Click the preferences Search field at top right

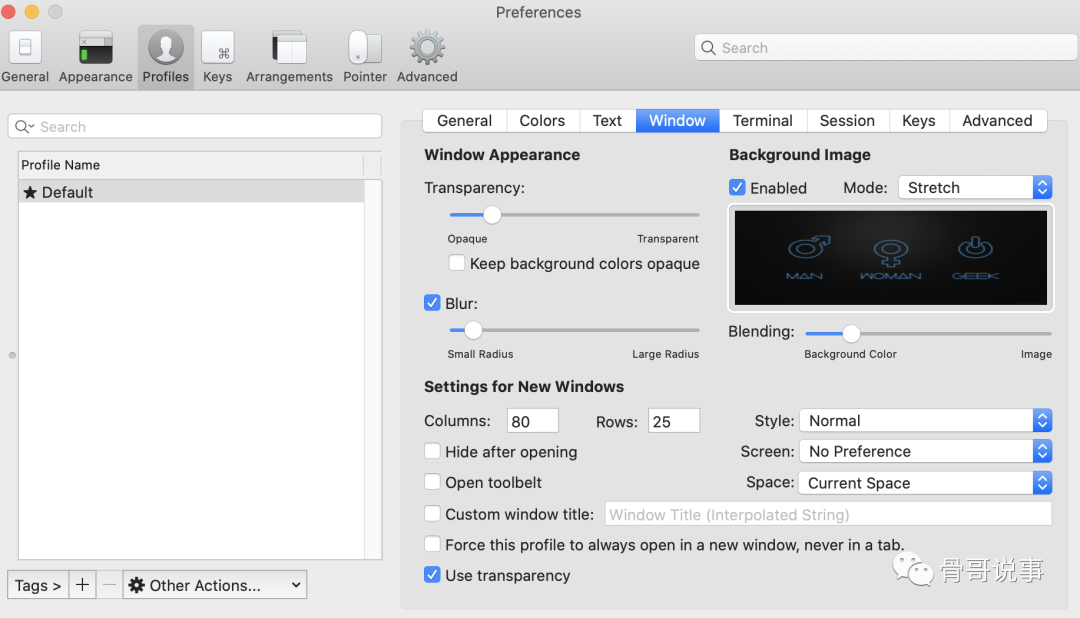[886, 48]
